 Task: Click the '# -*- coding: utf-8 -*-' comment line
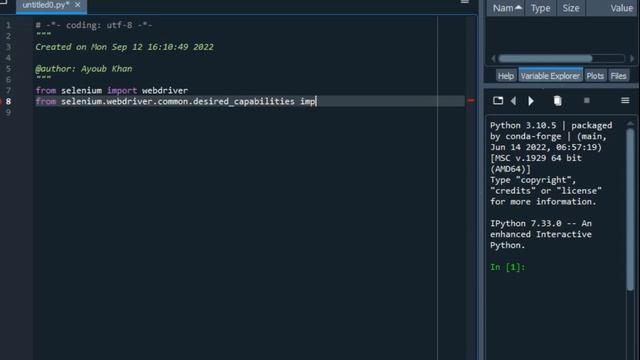click(x=94, y=25)
